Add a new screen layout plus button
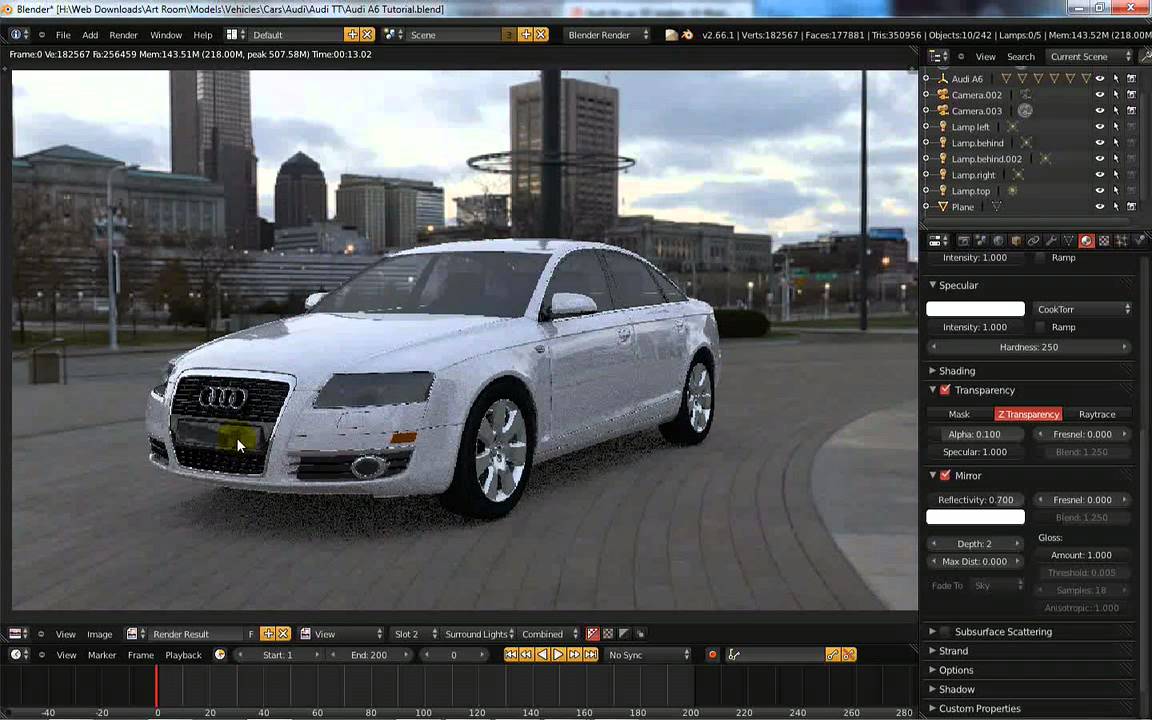Image resolution: width=1152 pixels, height=720 pixels. (352, 35)
